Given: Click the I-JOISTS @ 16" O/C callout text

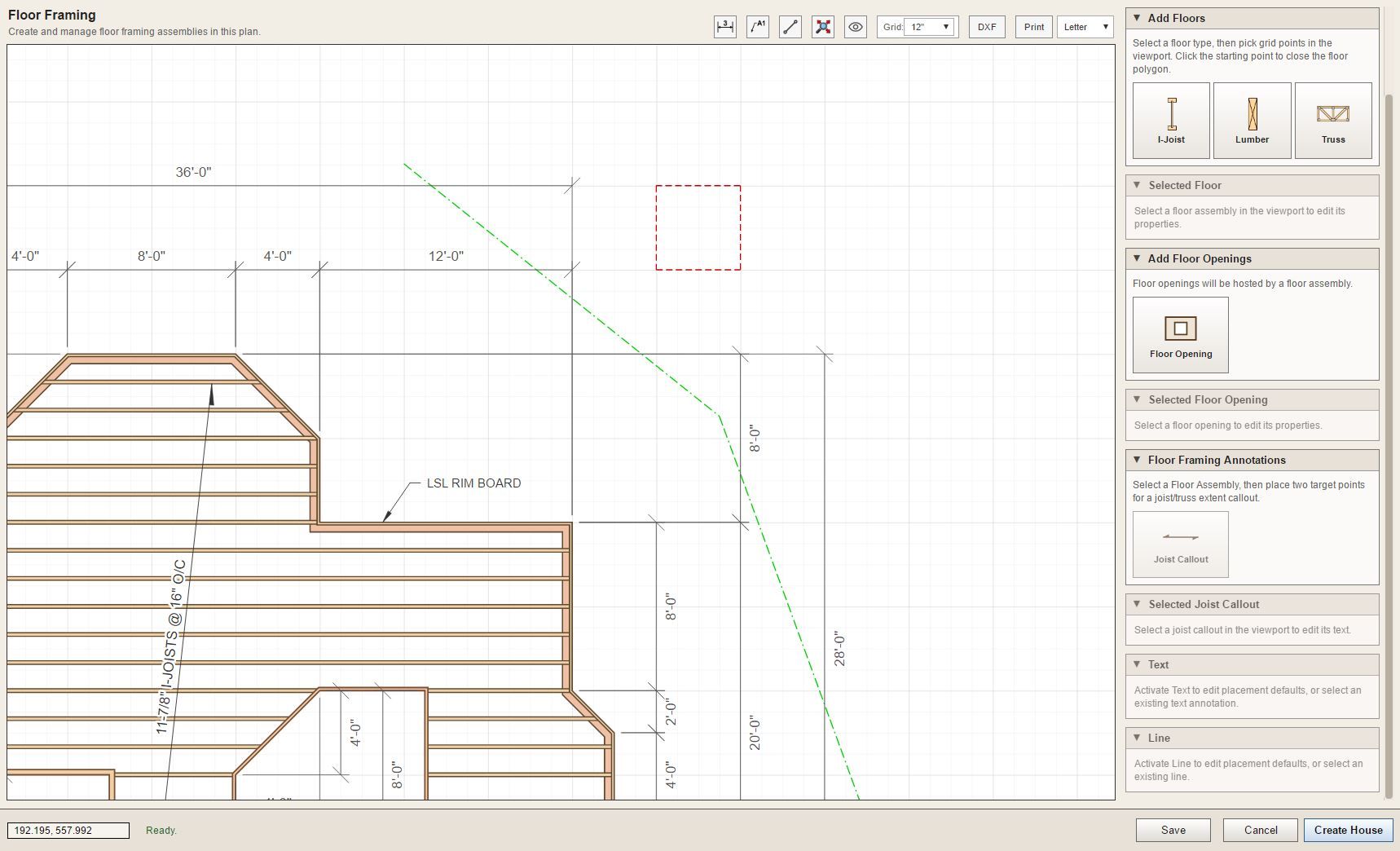Looking at the screenshot, I should 171,647.
